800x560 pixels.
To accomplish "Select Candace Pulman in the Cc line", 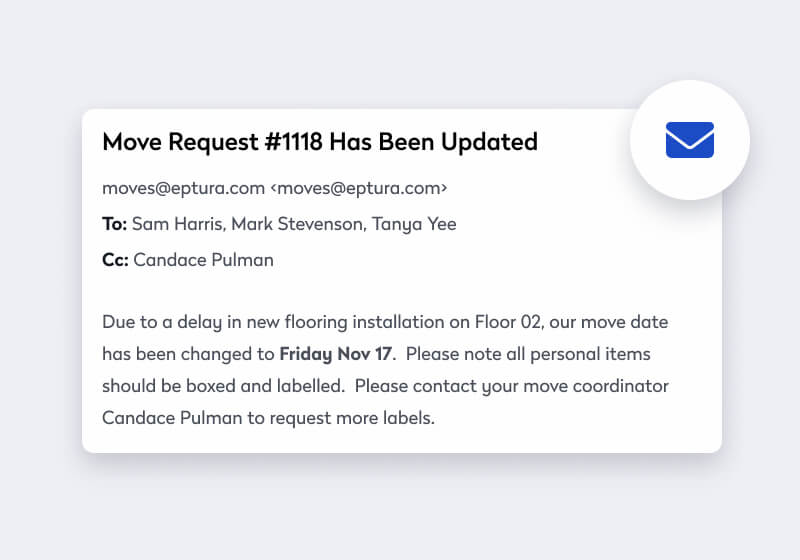I will (x=203, y=260).
